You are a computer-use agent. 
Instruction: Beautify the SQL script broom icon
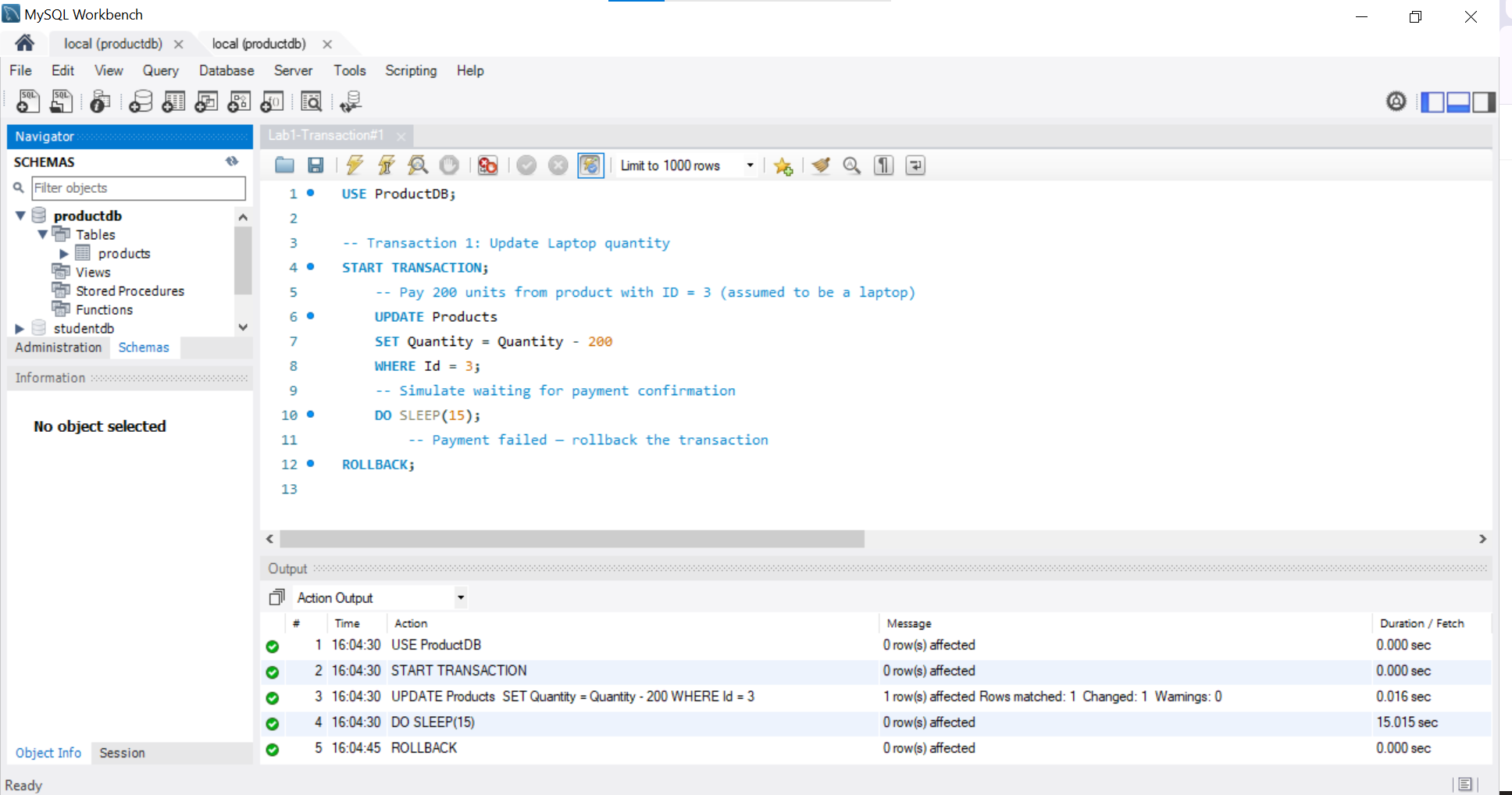(x=821, y=165)
